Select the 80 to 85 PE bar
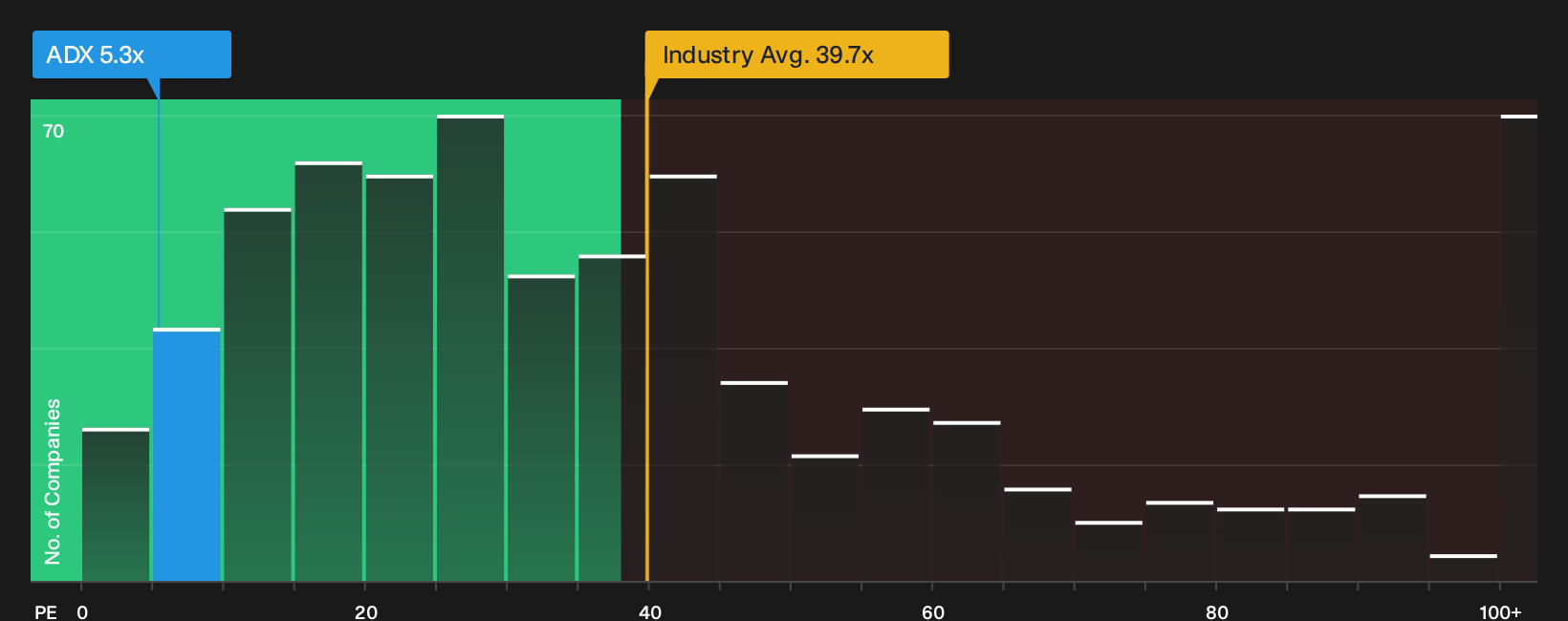The height and width of the screenshot is (621, 1568). [1251, 545]
